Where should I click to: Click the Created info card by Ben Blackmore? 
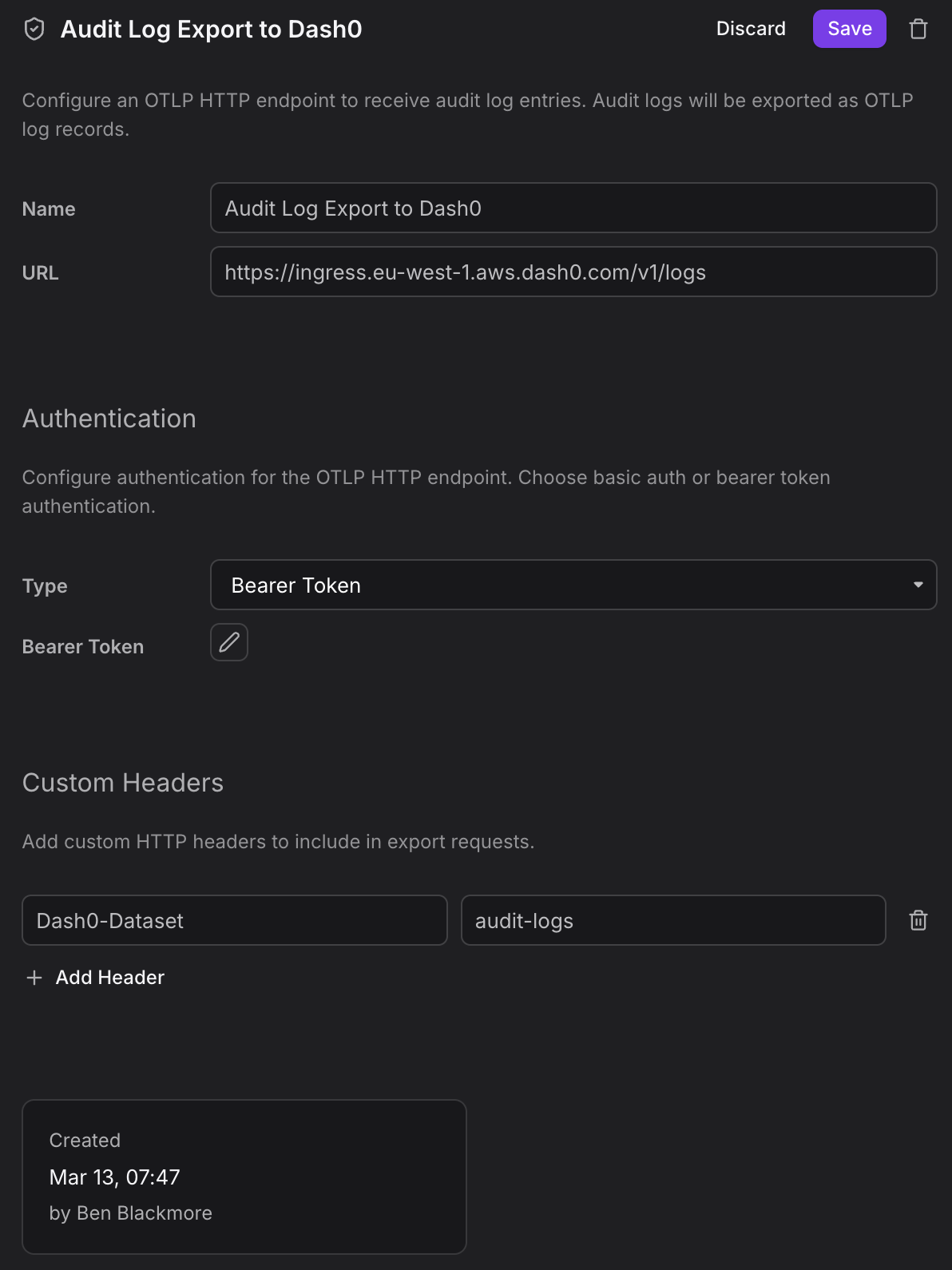tap(244, 1177)
